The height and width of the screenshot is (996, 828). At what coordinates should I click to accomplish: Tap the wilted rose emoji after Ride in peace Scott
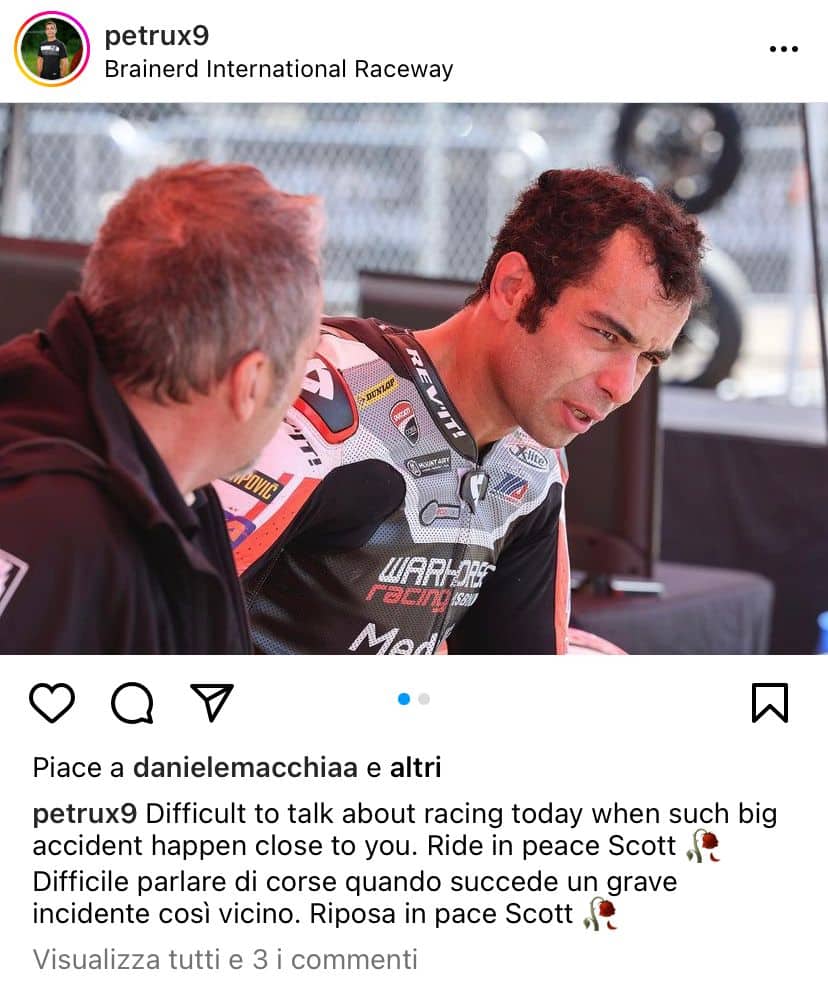(x=702, y=845)
